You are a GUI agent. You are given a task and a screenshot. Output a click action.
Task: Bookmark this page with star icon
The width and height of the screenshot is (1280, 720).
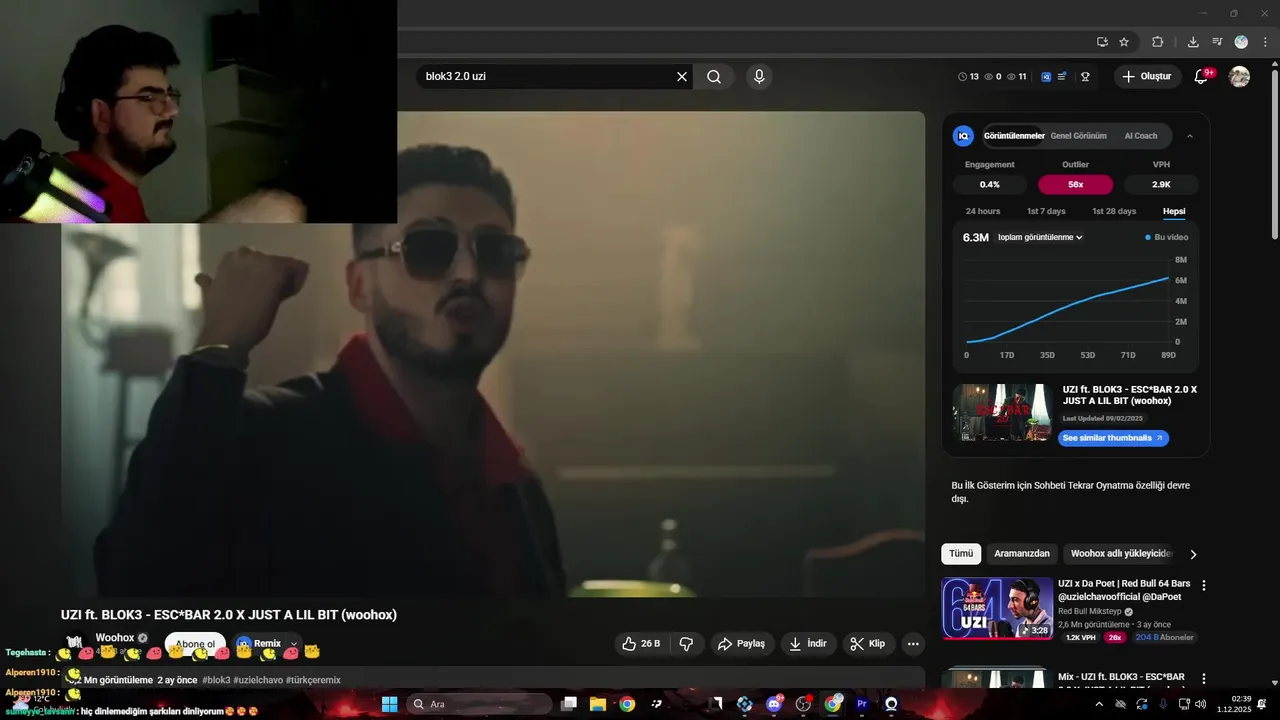click(x=1124, y=42)
